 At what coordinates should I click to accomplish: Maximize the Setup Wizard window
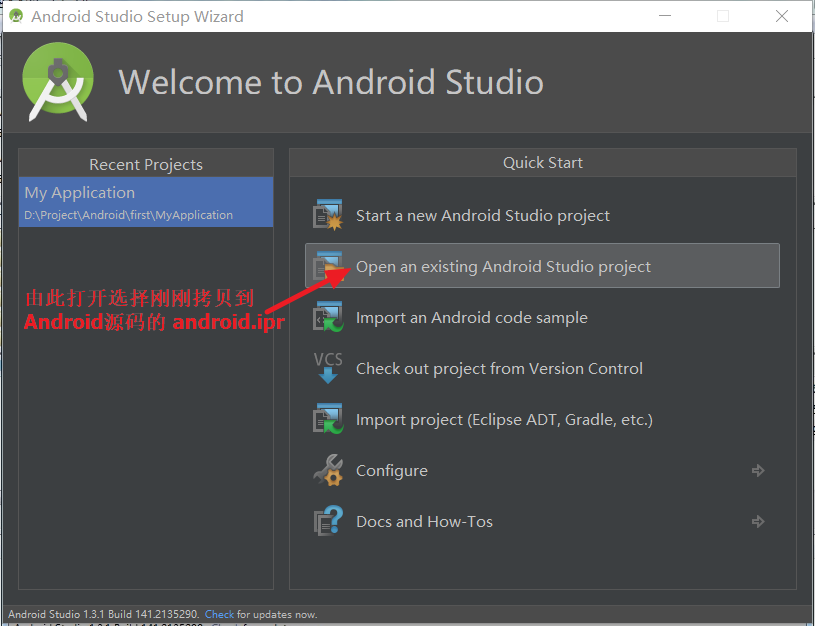(723, 16)
